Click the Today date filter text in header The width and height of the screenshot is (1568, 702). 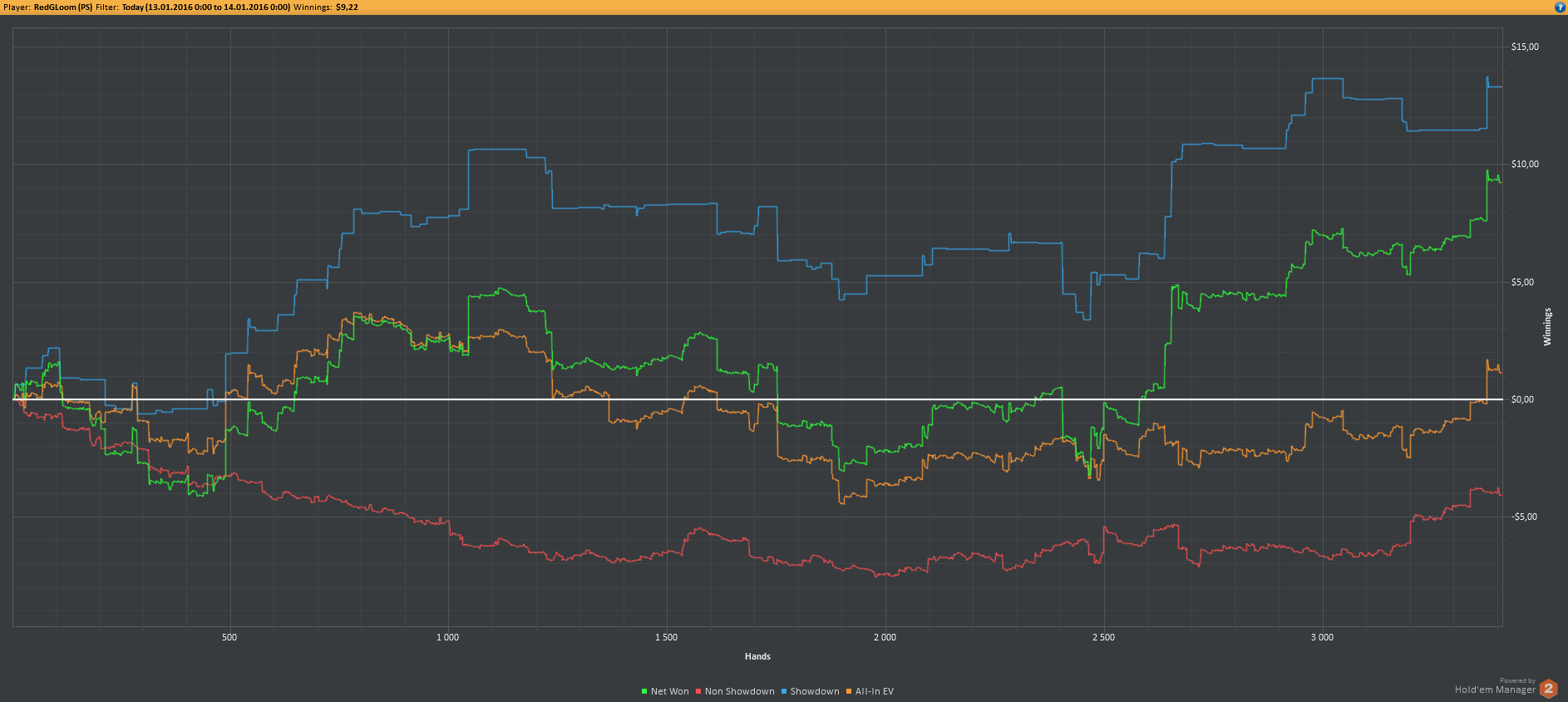[206, 7]
